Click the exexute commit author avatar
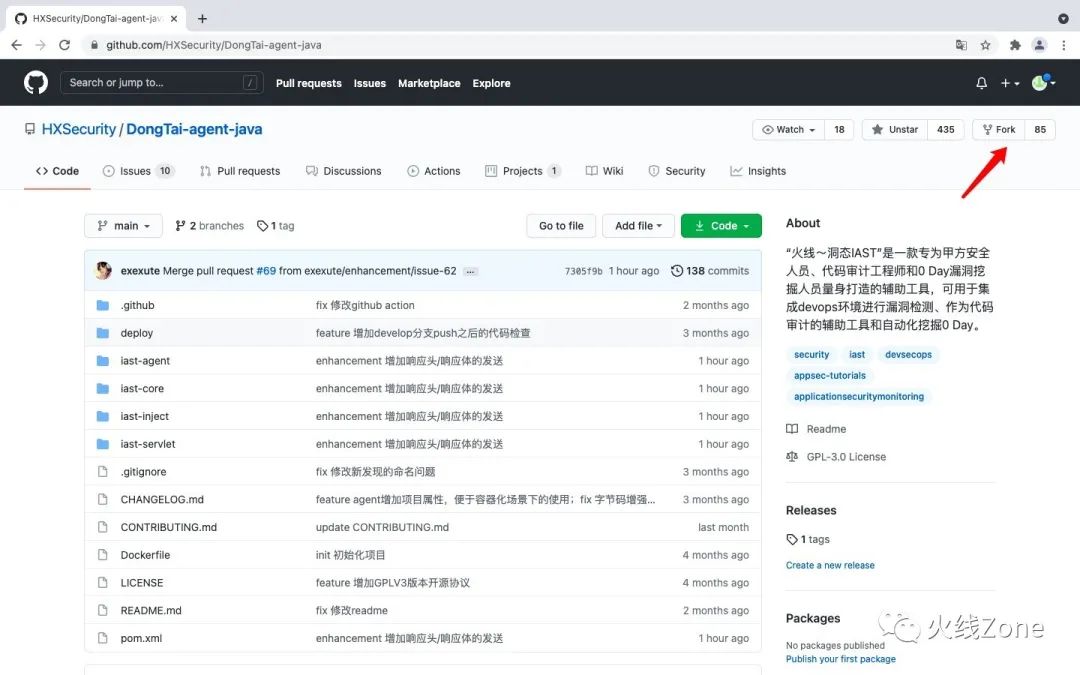Viewport: 1080px width, 675px height. click(x=103, y=270)
